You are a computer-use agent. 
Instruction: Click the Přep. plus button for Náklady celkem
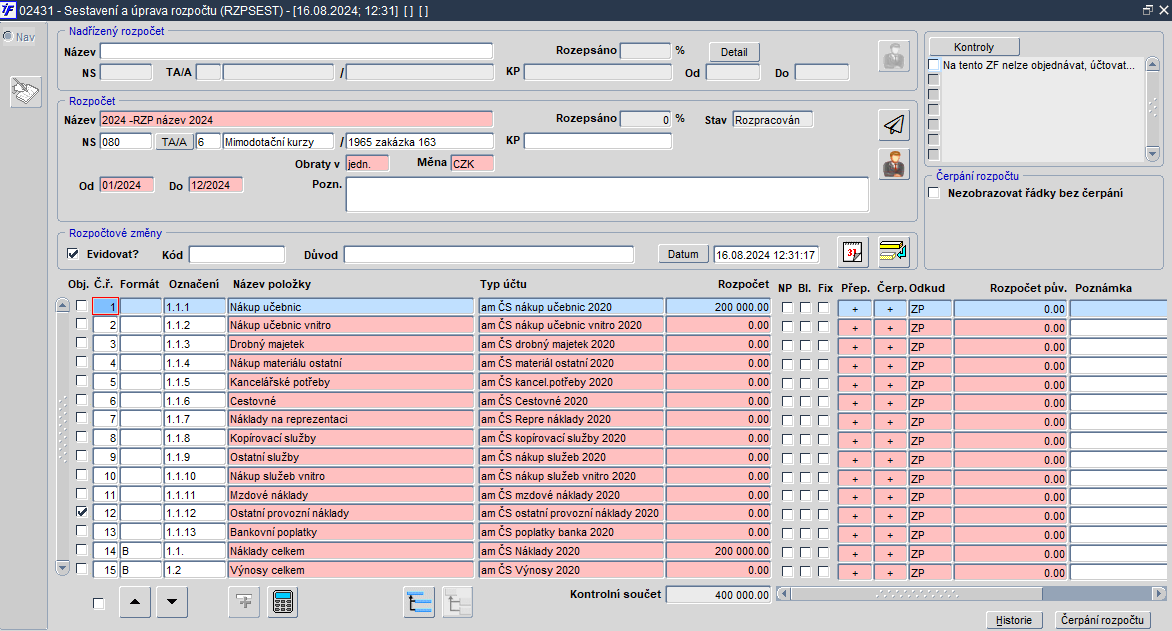(x=855, y=553)
